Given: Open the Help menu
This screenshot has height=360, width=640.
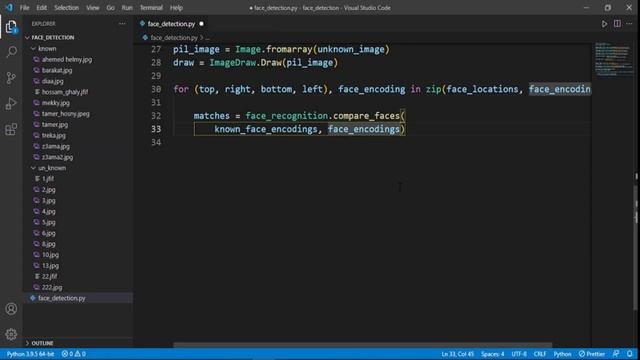Looking at the screenshot, I should [x=176, y=8].
